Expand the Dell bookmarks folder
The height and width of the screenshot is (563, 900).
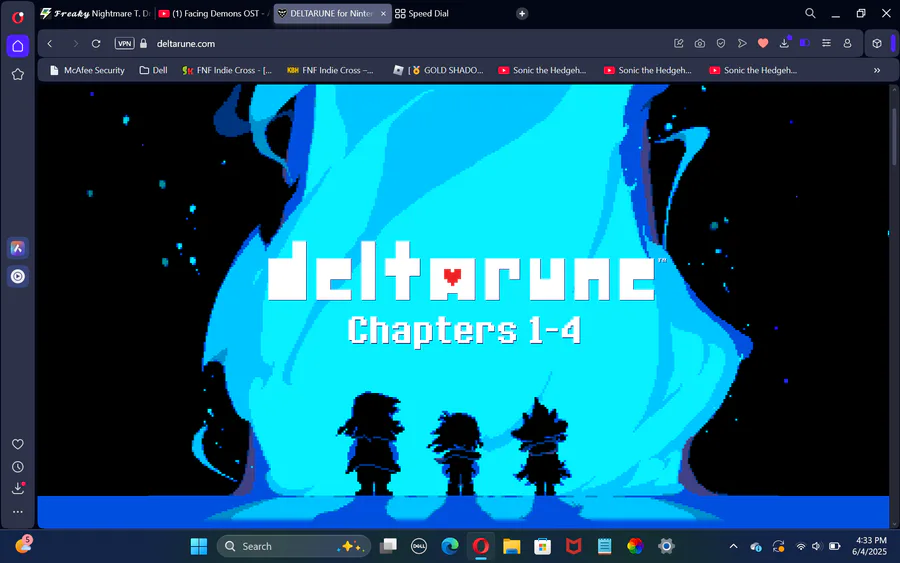tap(153, 70)
